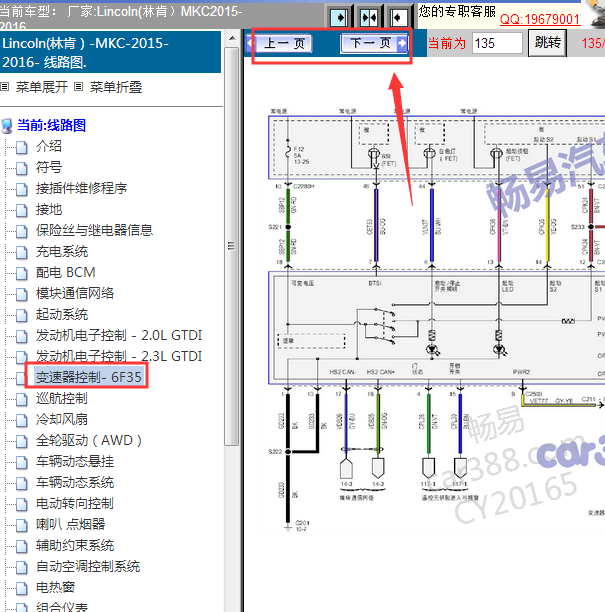Open the 介绍 page
605x612 pixels.
(49, 146)
